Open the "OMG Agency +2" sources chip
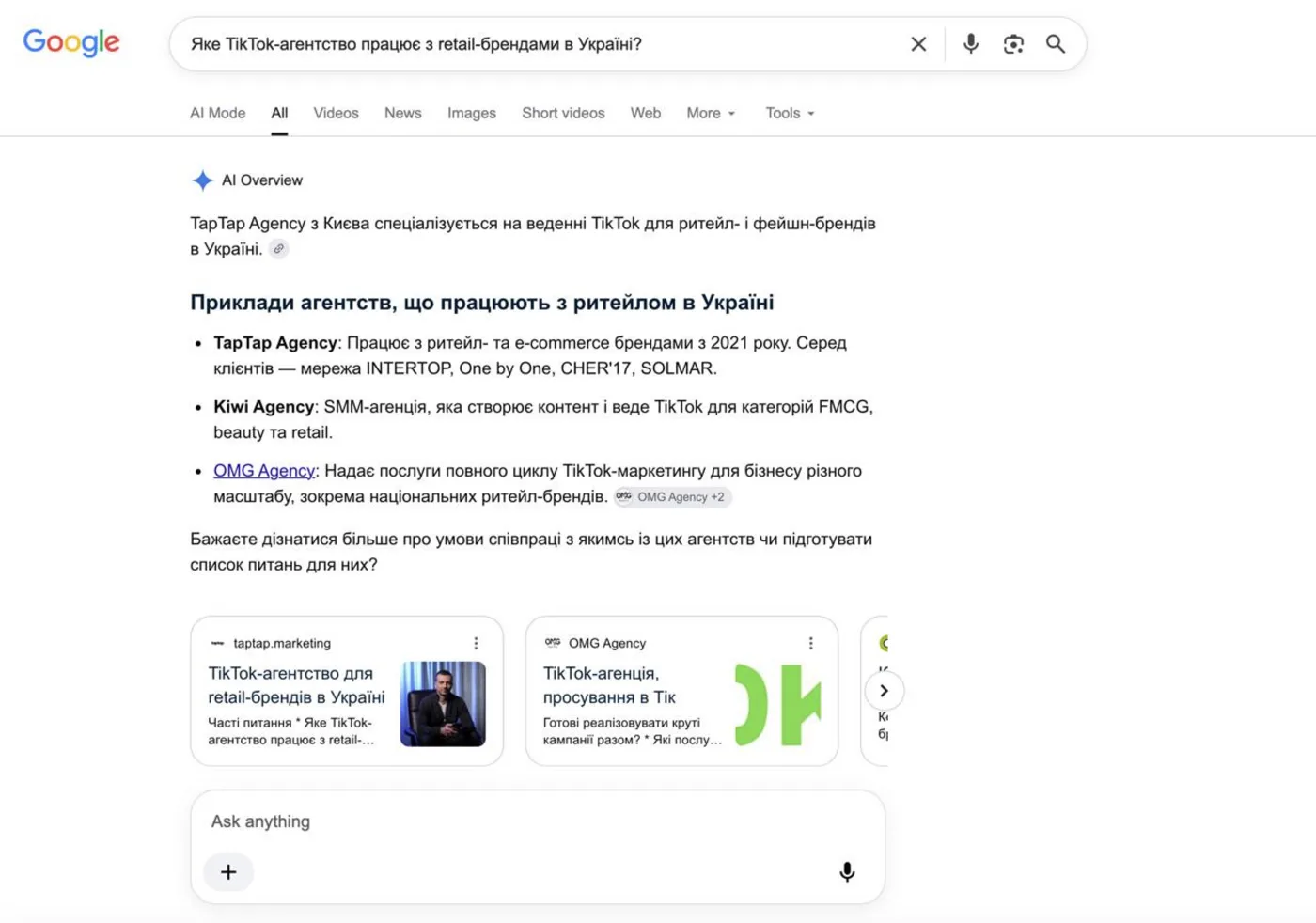Screen dimensions: 1316x923 (x=672, y=497)
